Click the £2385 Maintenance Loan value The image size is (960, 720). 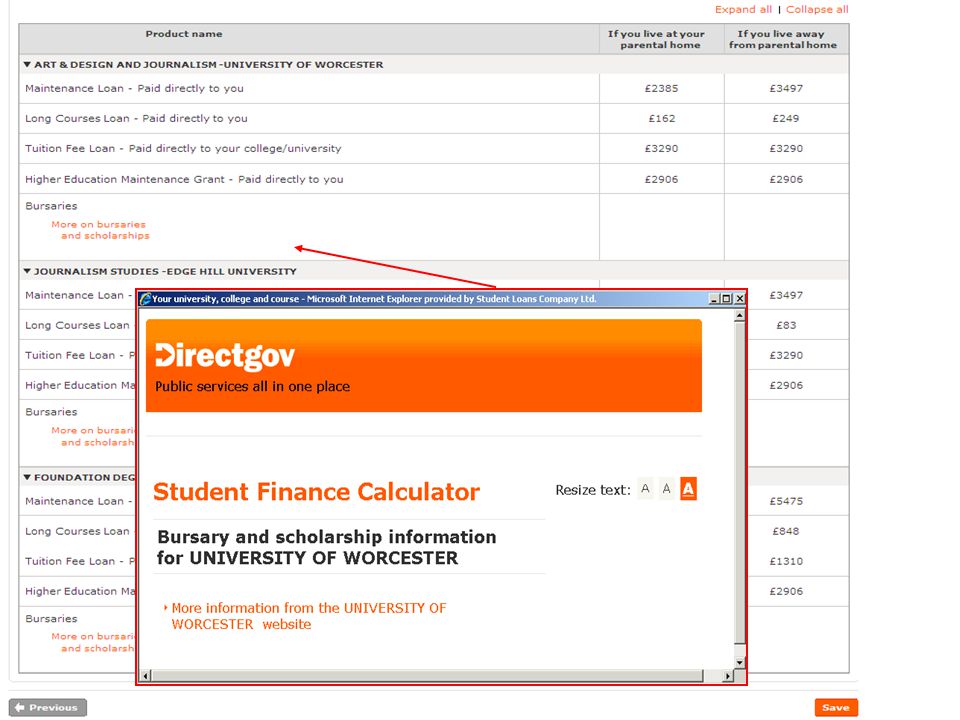click(x=661, y=88)
